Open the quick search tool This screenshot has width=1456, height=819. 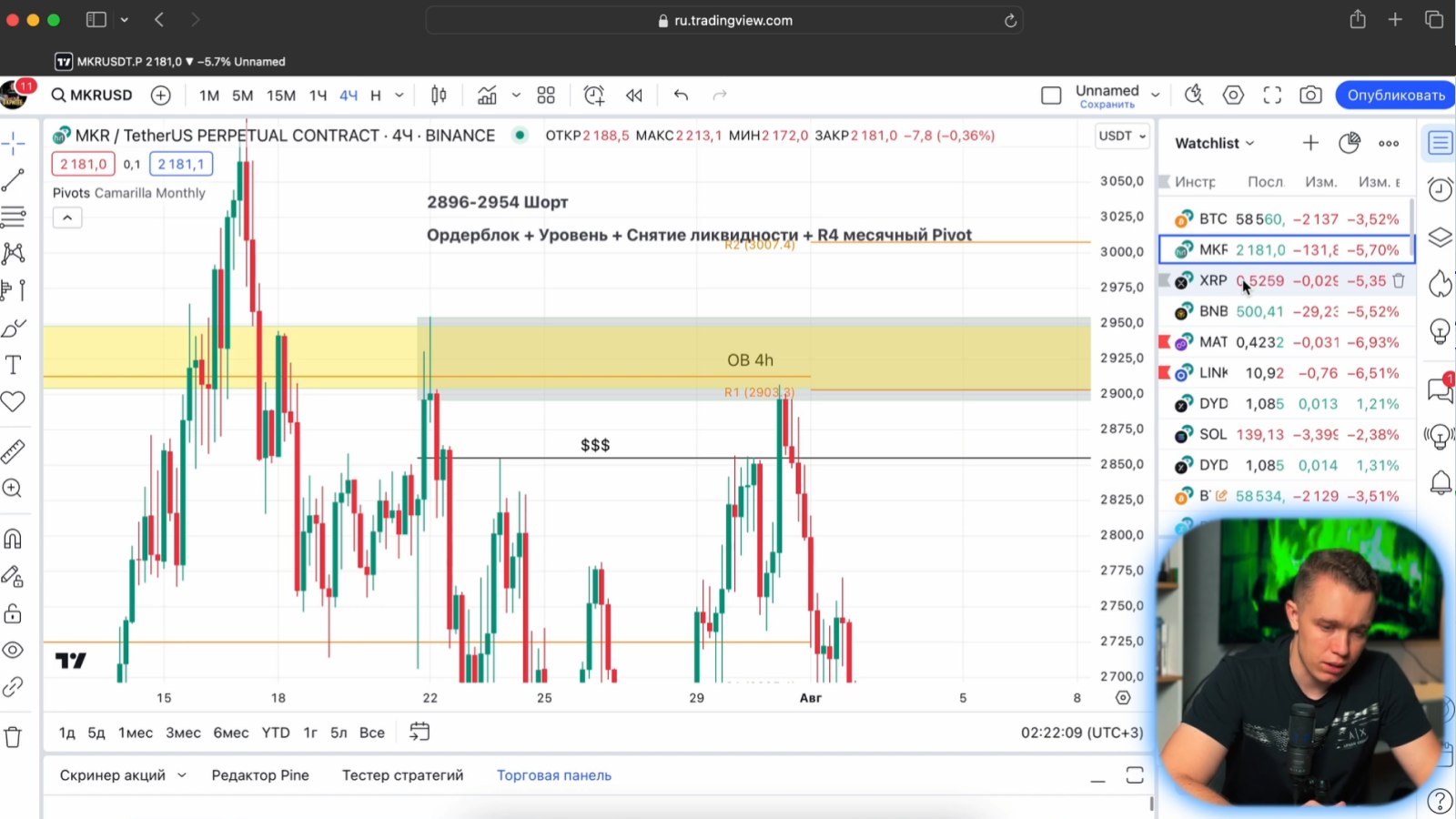click(1194, 96)
